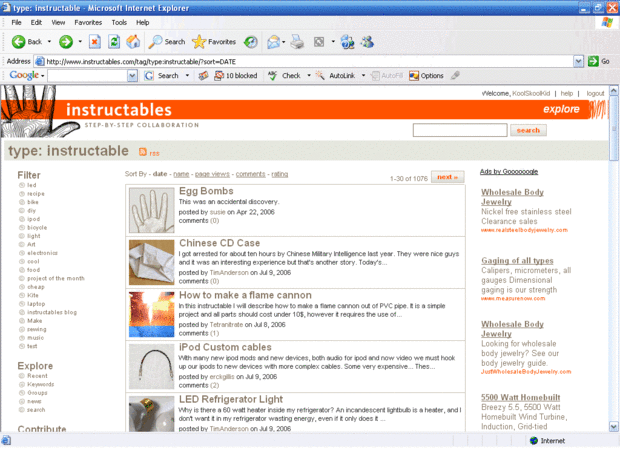Open Wholesale Body Jewelry ad with Nickel free text

click(x=512, y=197)
